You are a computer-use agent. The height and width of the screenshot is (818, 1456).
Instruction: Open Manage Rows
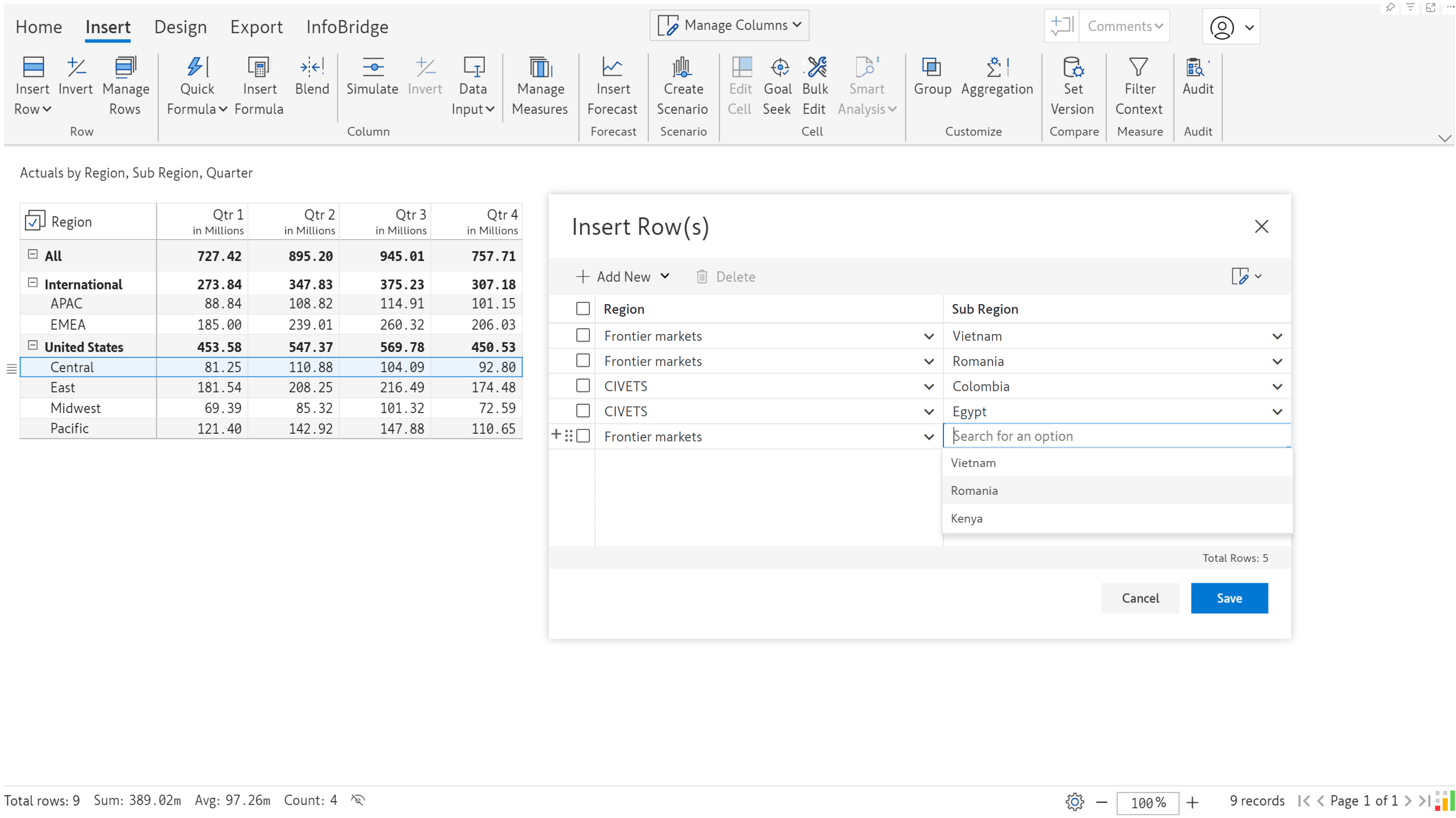pyautogui.click(x=125, y=67)
